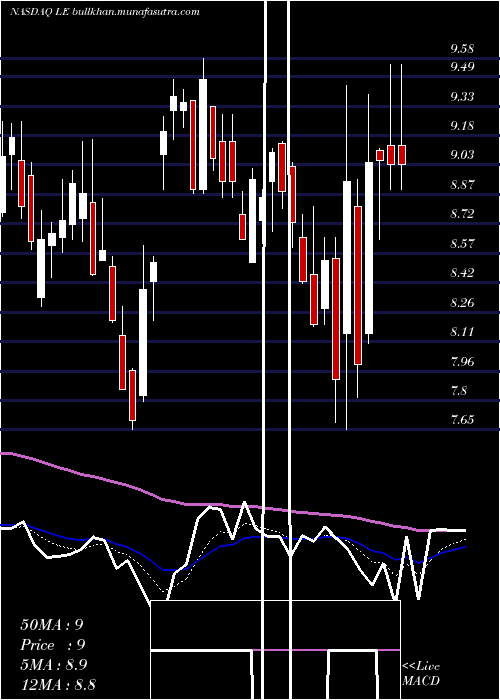Image resolution: width=500 pixels, height=700 pixels.
Task: Click the 8.87 price axis label
Action: (462, 184)
